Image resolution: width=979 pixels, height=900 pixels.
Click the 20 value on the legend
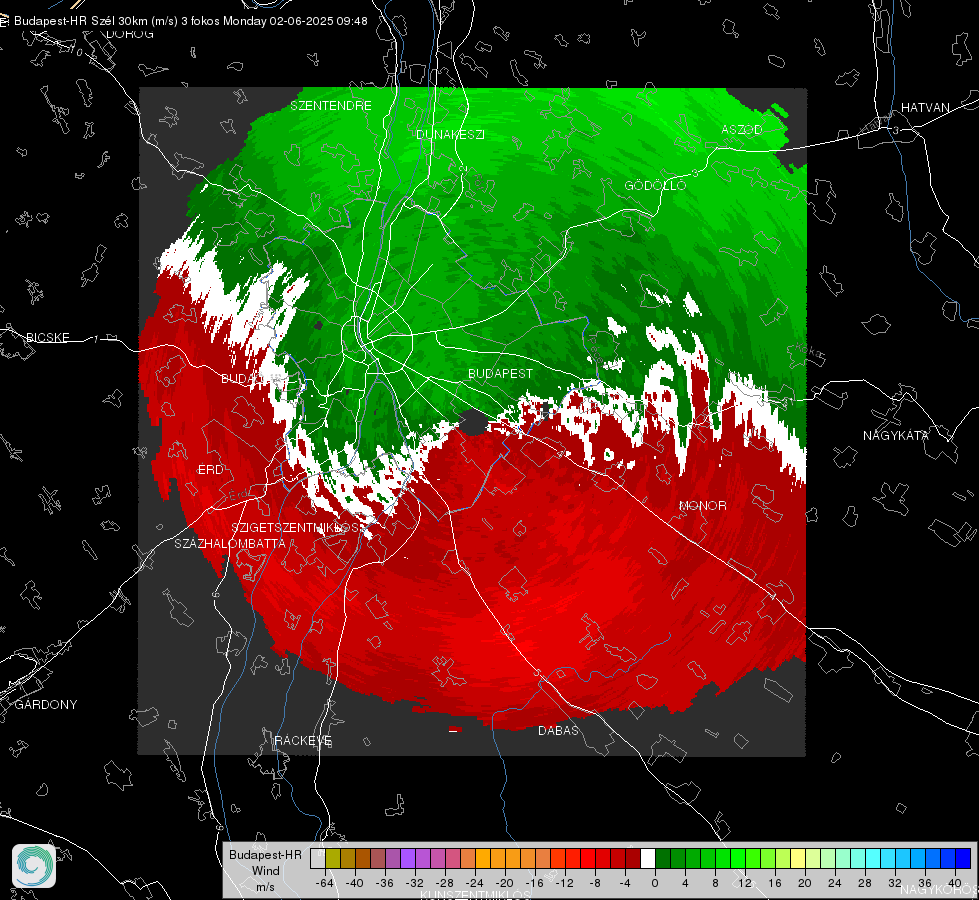(805, 883)
